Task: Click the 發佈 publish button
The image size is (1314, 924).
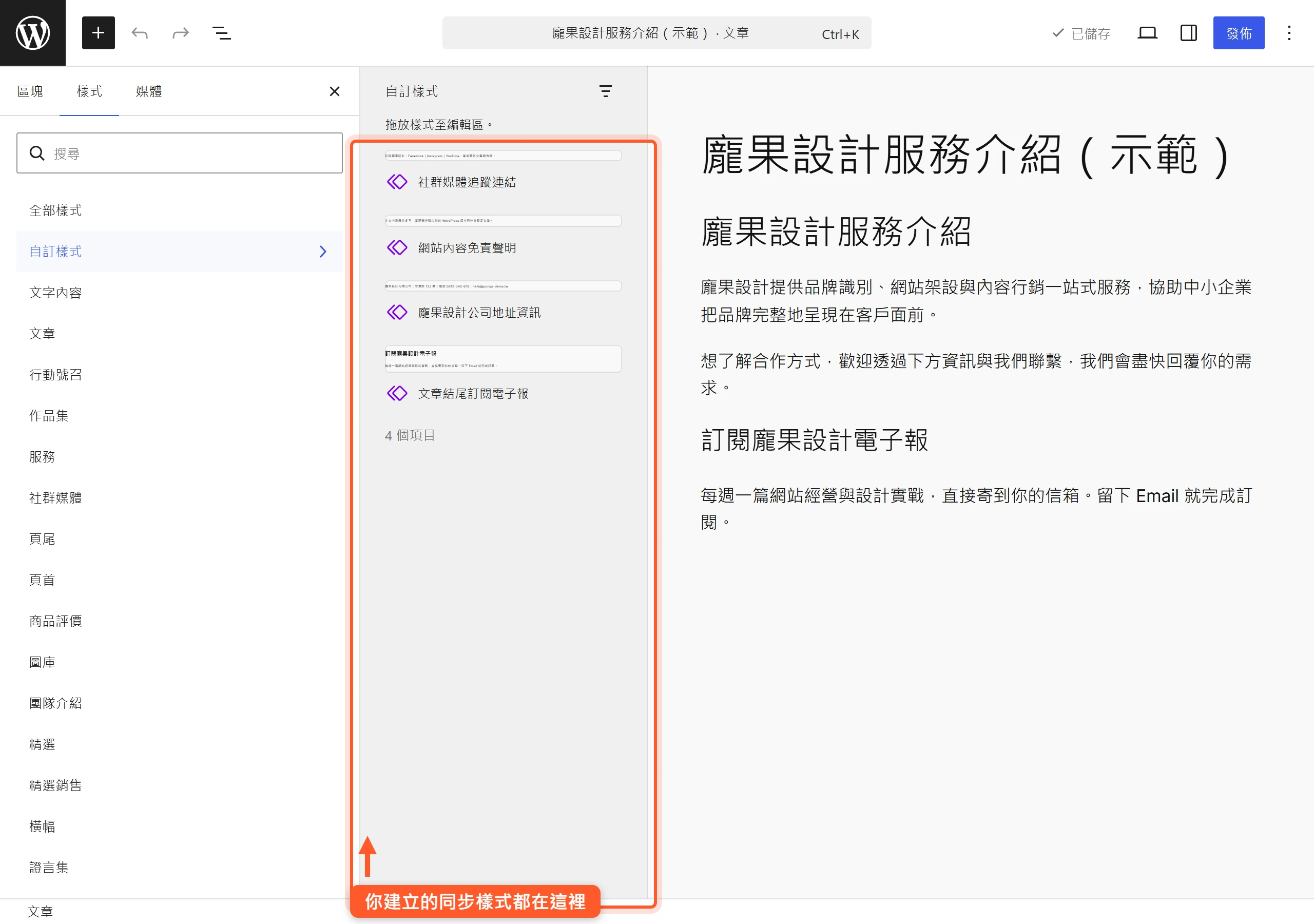Action: pyautogui.click(x=1239, y=33)
